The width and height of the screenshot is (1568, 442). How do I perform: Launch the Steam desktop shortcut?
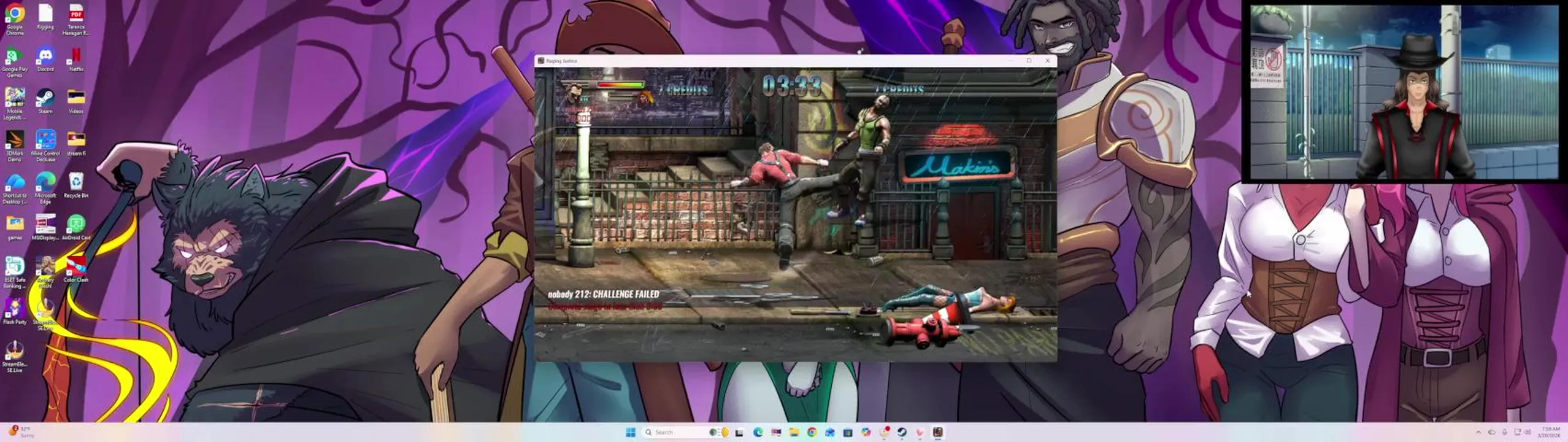pos(45,101)
